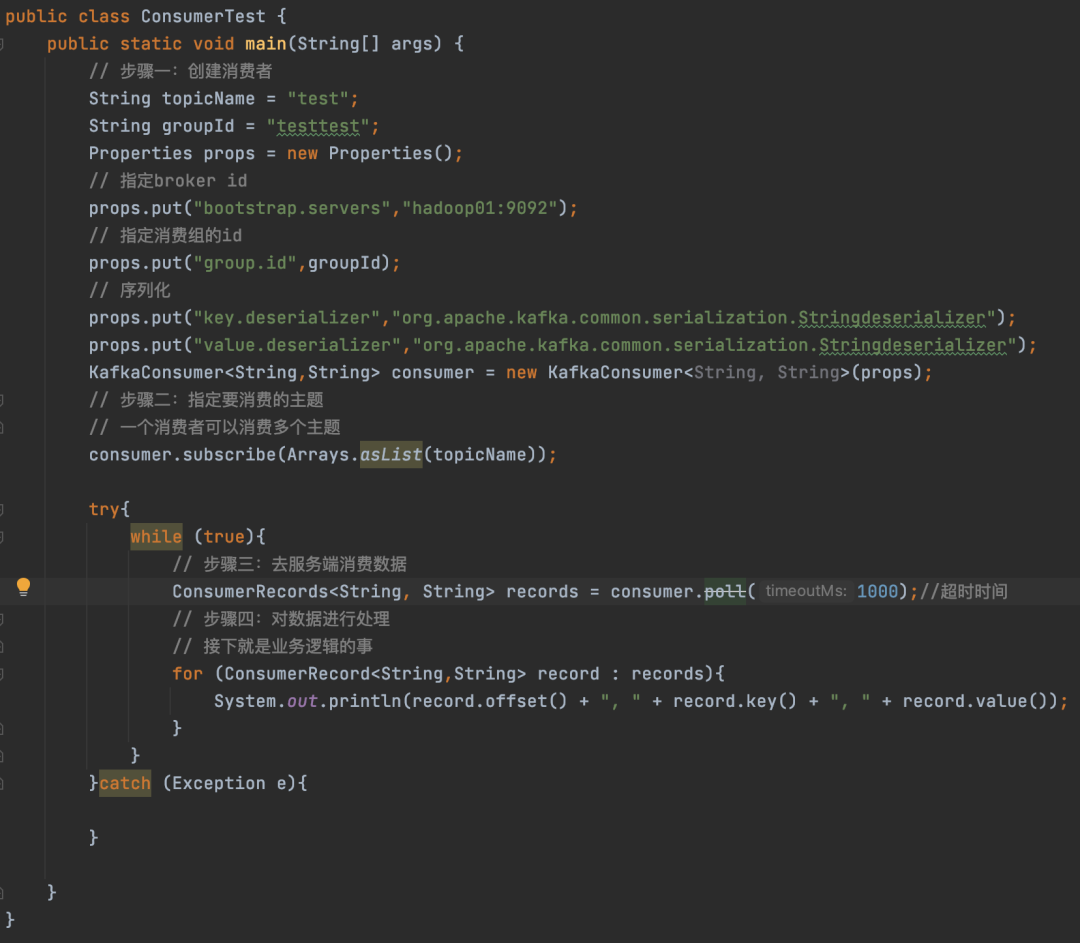1080x943 pixels.
Task: Click the ConsumerTest class name
Action: (x=203, y=16)
